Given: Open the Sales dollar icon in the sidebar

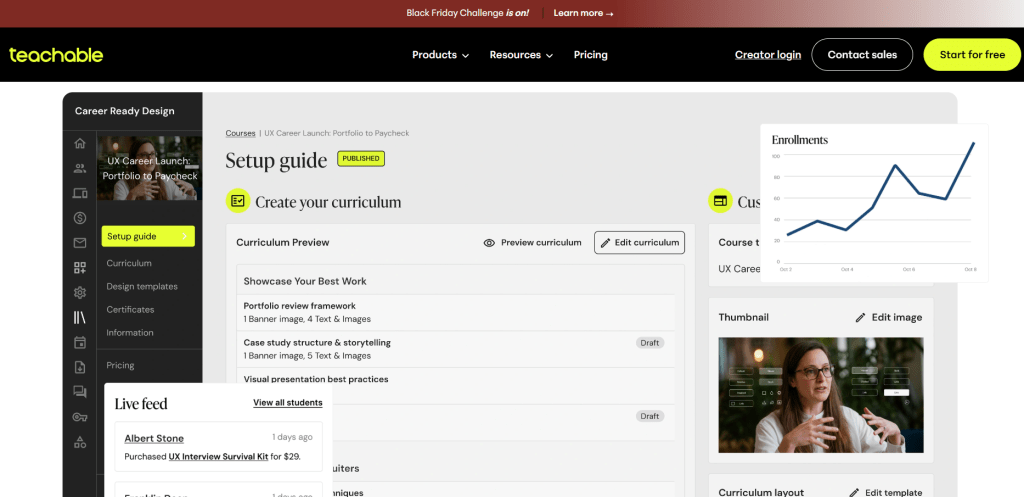Looking at the screenshot, I should click(x=80, y=218).
